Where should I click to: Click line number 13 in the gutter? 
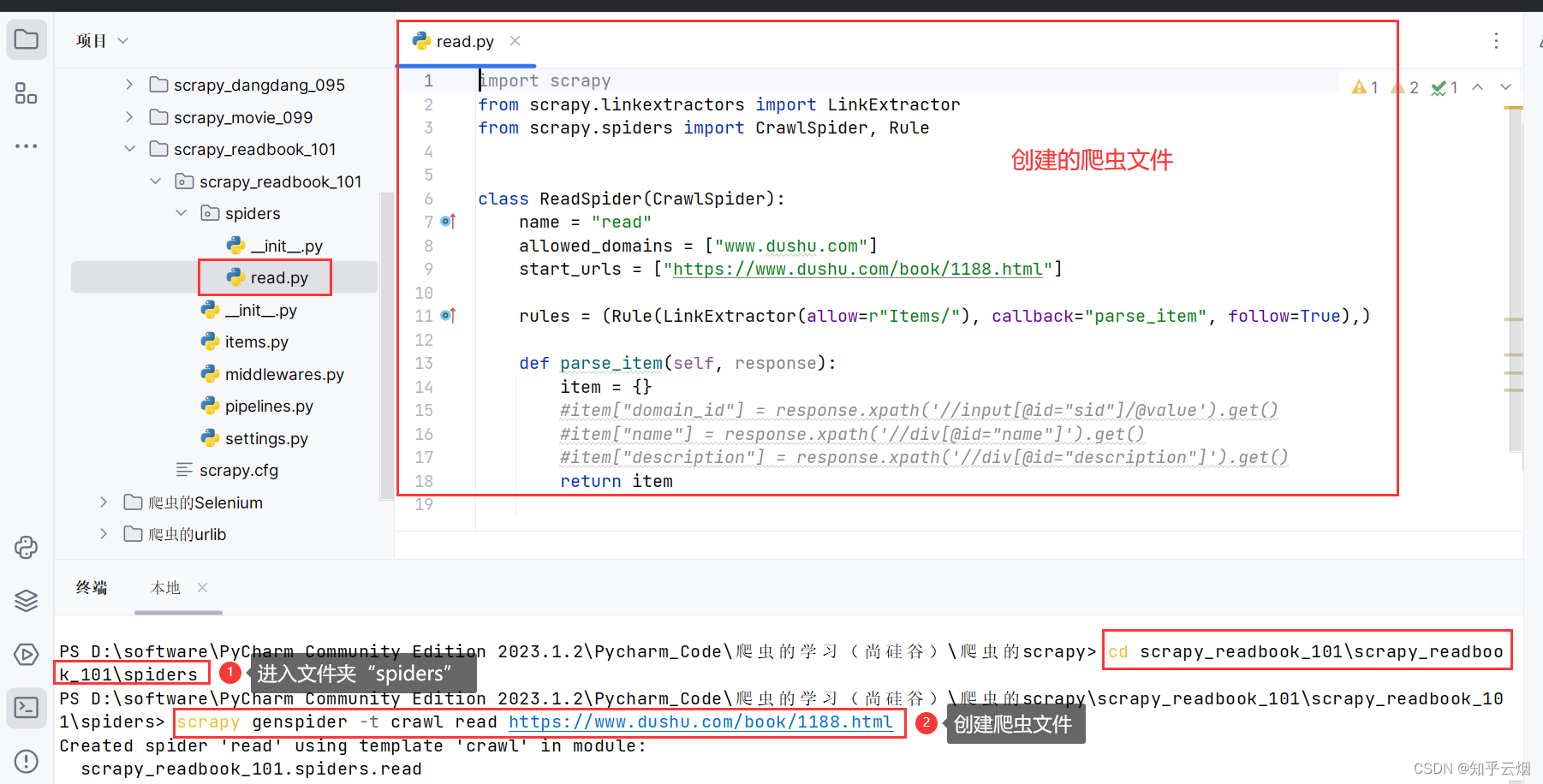point(424,363)
